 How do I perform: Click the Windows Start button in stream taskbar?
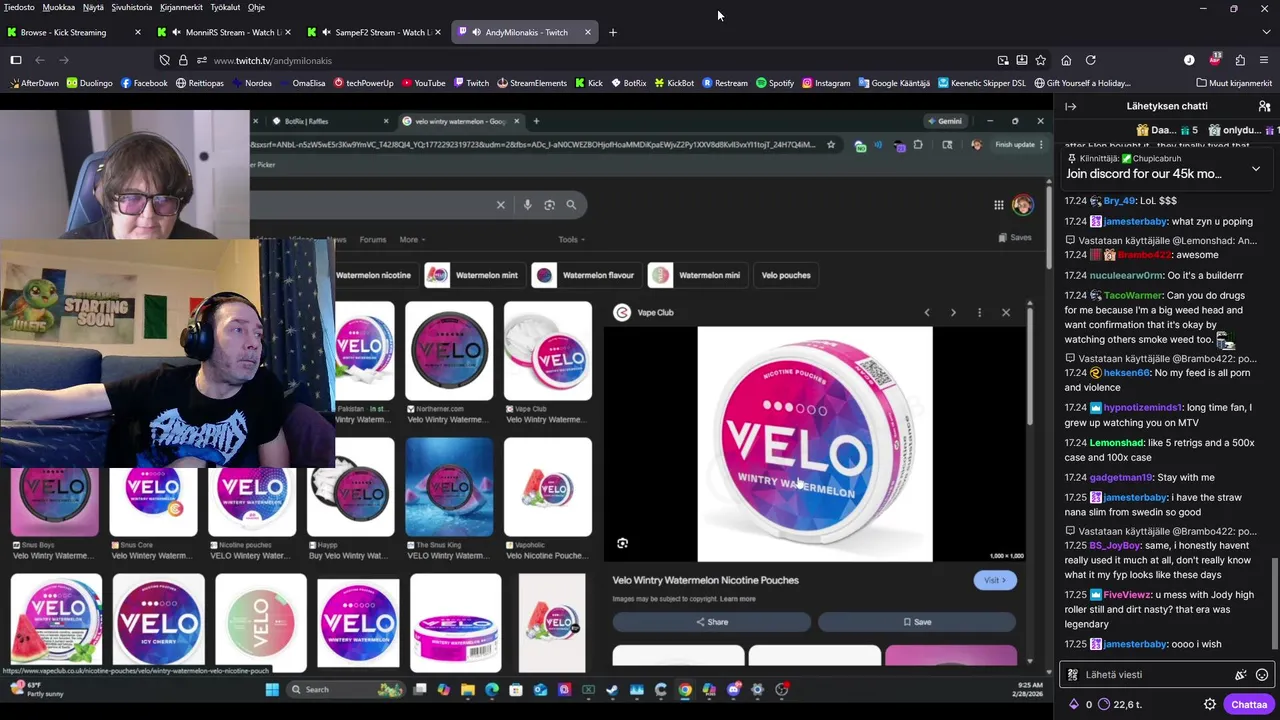click(272, 689)
